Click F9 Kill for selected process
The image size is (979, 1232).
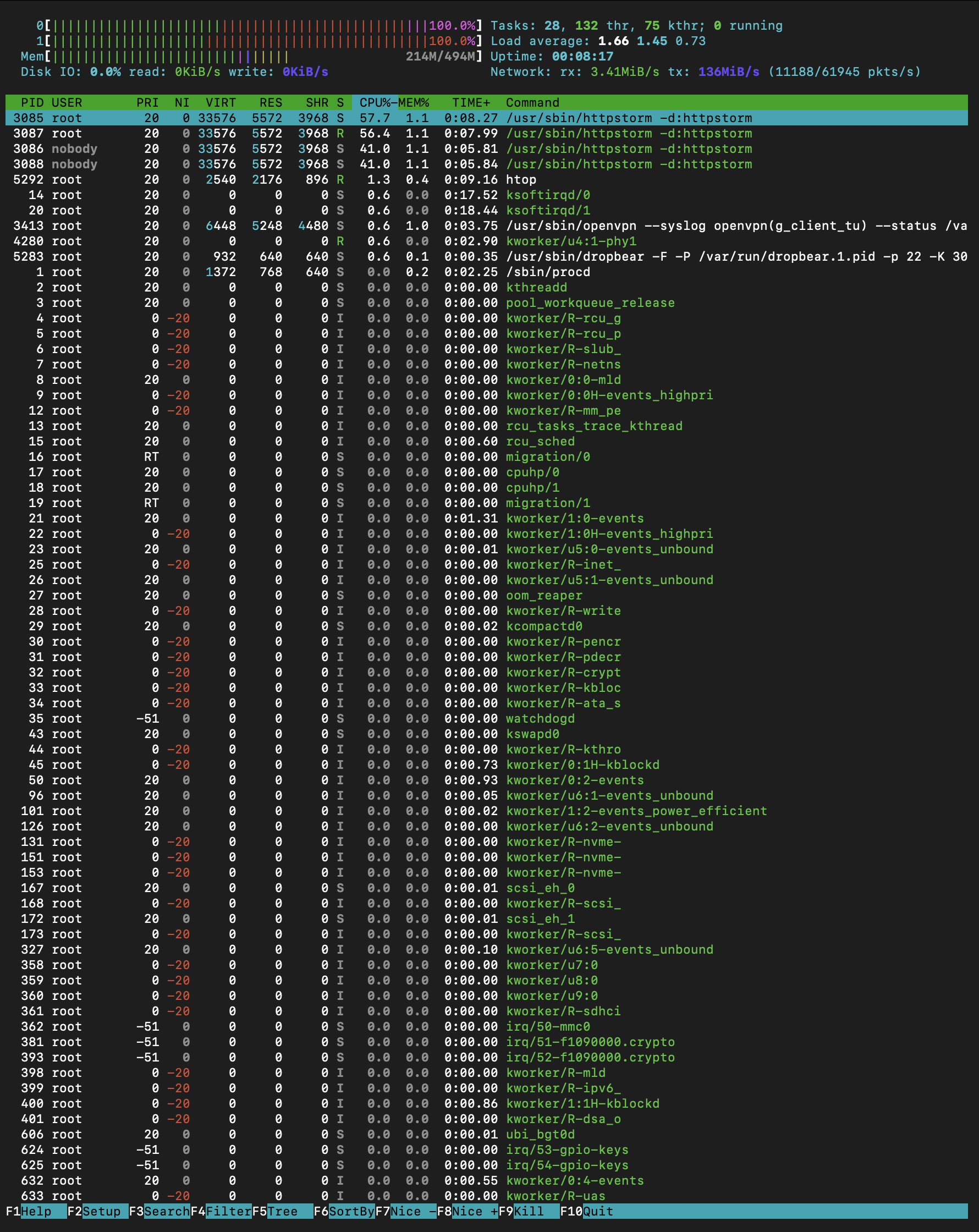click(x=529, y=1212)
